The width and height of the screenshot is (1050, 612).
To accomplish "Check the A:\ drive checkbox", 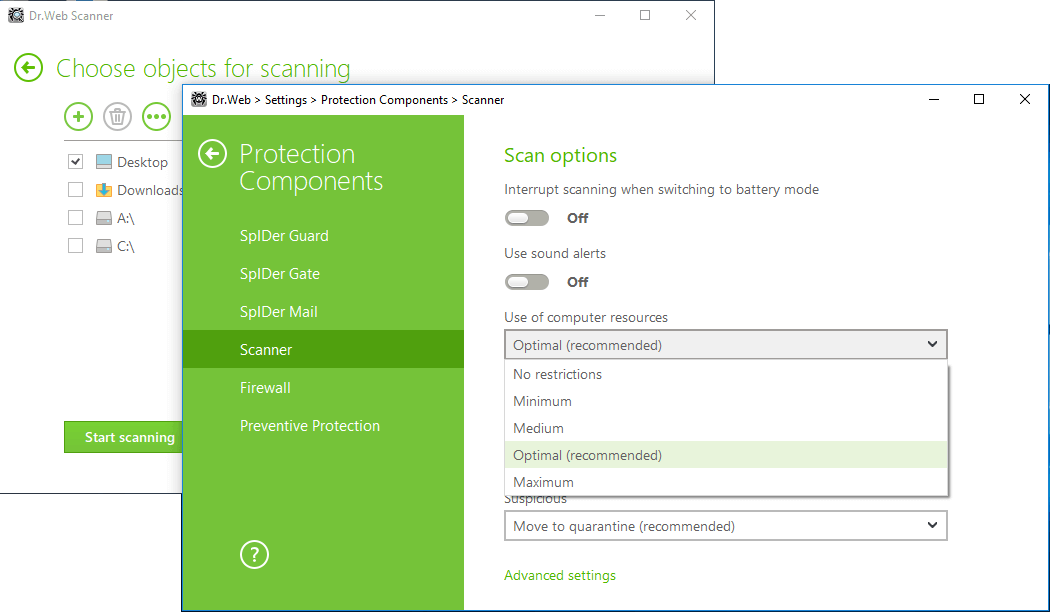I will coord(76,218).
